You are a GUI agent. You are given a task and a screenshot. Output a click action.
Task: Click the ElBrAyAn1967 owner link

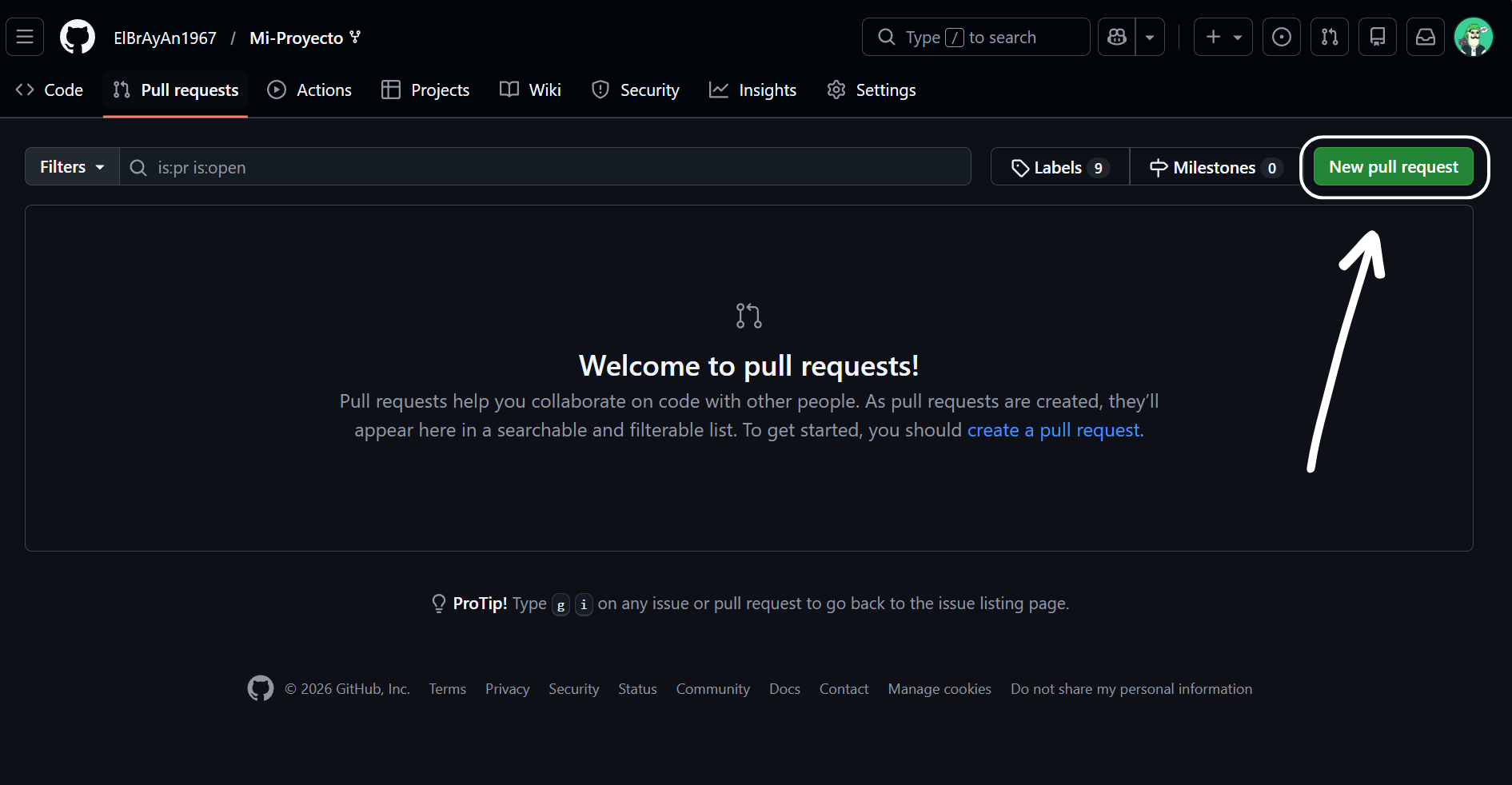tap(165, 38)
